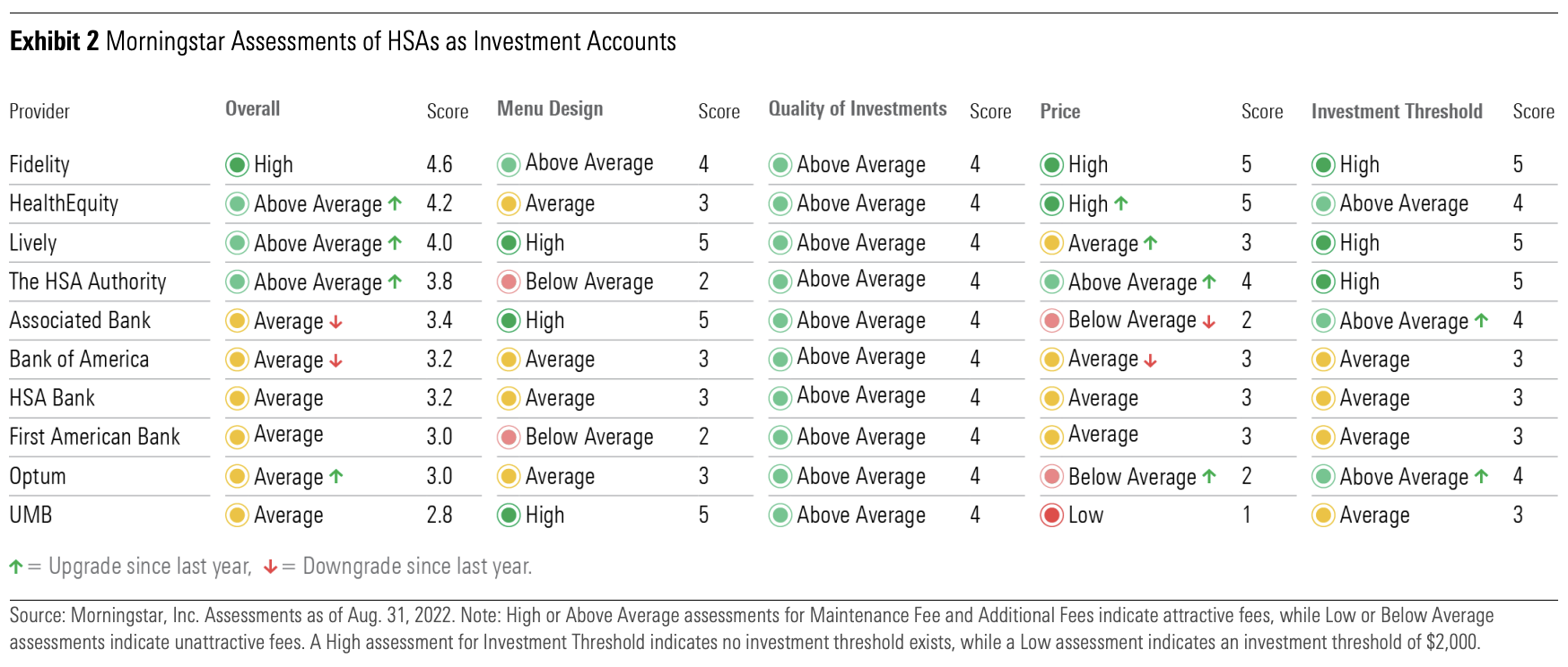Click the Overall column header
The width and height of the screenshot is (1568, 667).
click(252, 108)
